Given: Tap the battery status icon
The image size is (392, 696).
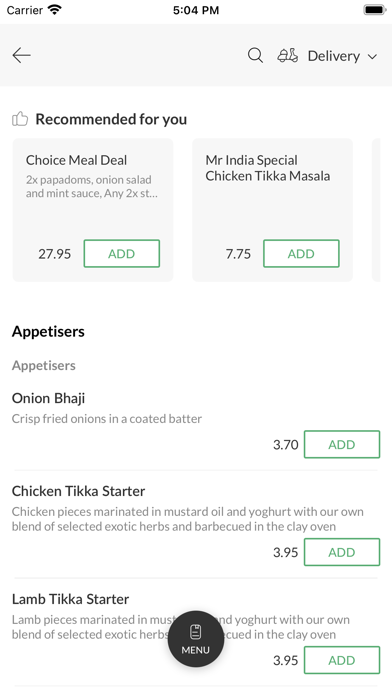Looking at the screenshot, I should 375,10.
